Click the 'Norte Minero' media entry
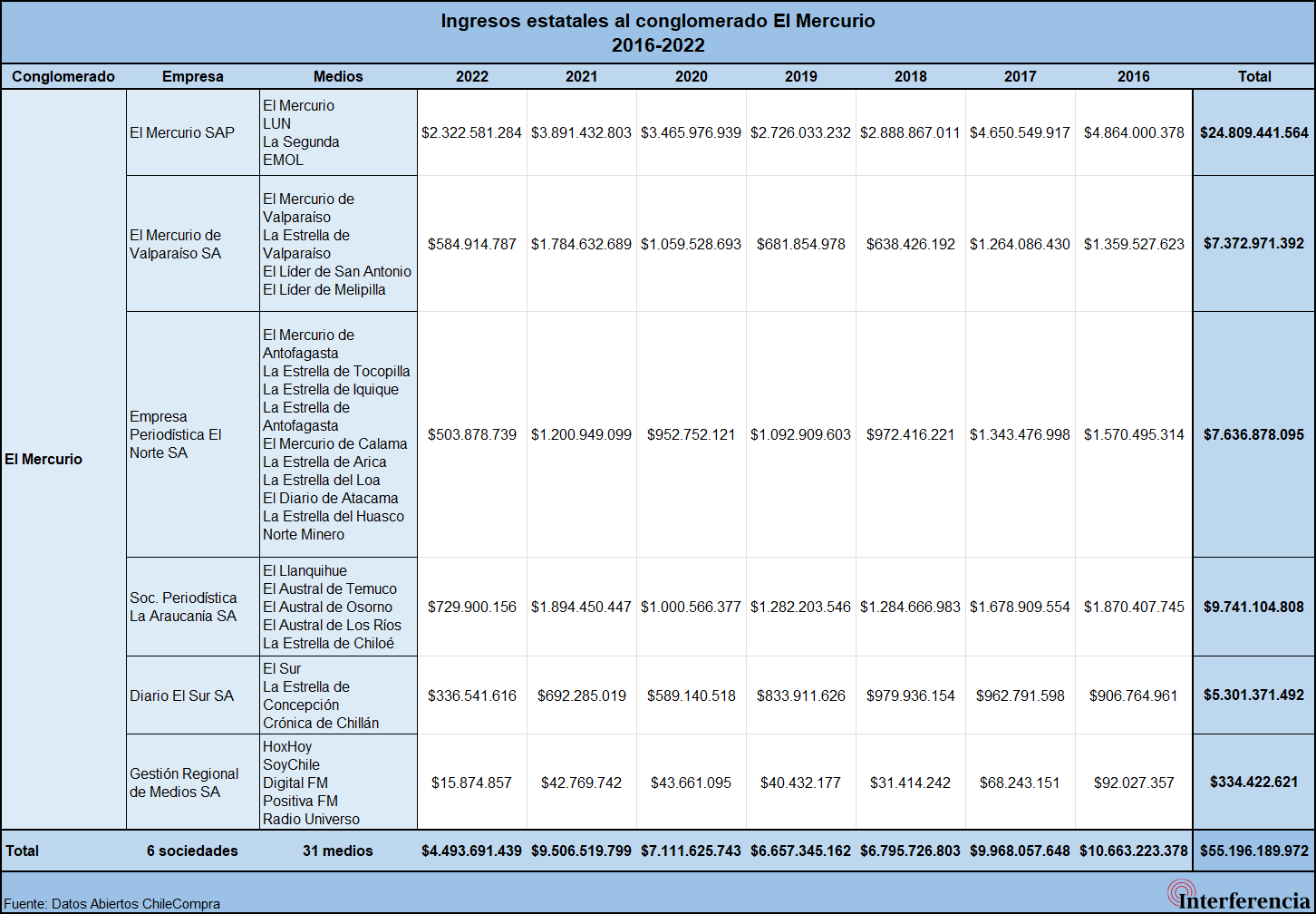Viewport: 1316px width, 914px height. pyautogui.click(x=304, y=534)
